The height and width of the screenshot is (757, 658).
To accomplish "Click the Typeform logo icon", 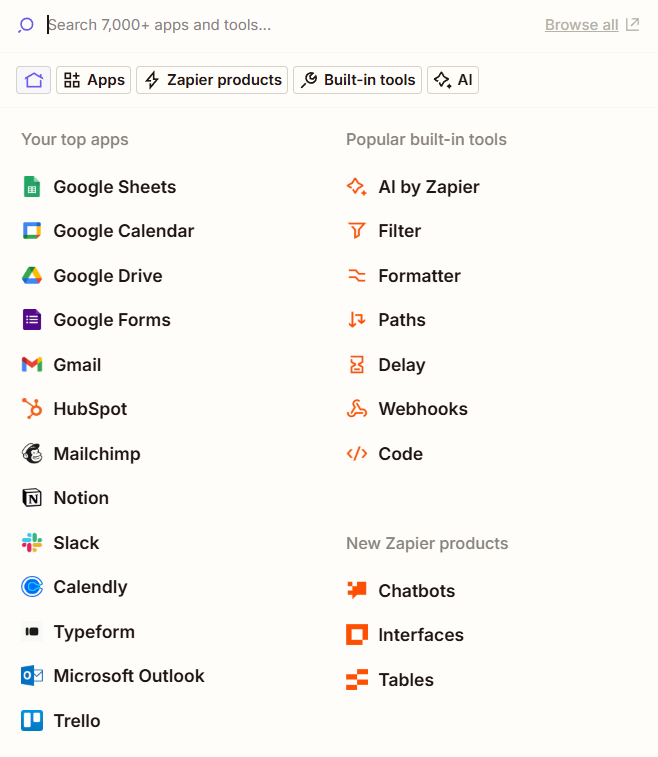I will [x=32, y=631].
